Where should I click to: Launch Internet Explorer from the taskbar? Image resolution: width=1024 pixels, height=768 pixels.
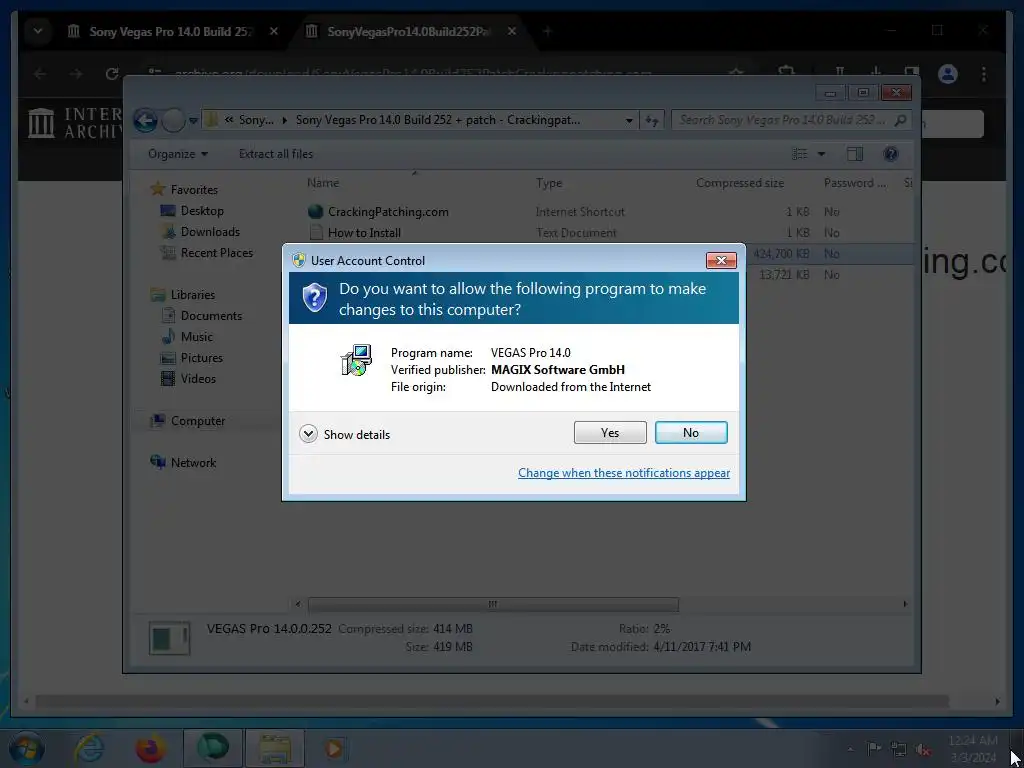pyautogui.click(x=88, y=748)
